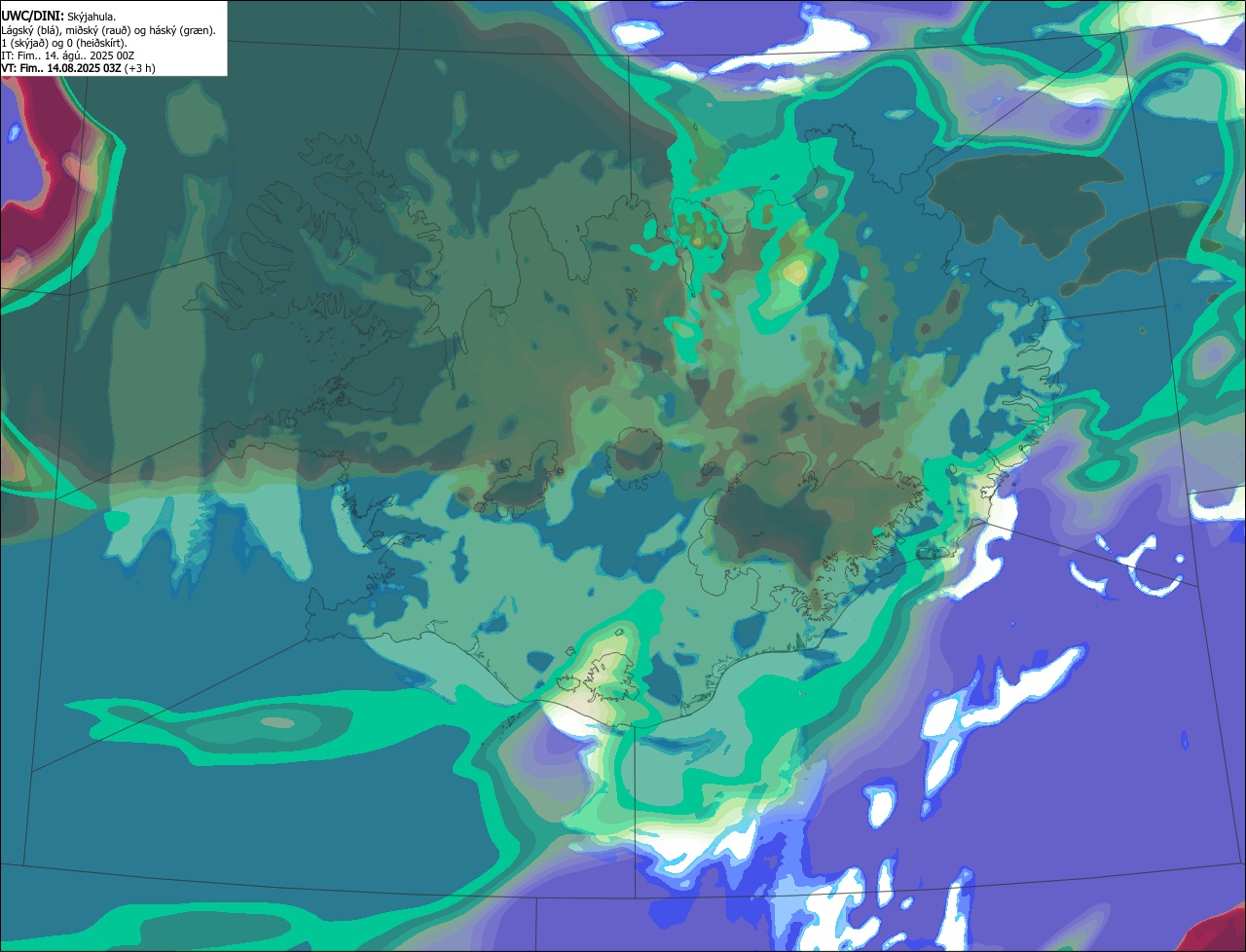Click the '1 (skýjað) og 0 (heiðskírt).' line
1246x952 pixels.
click(64, 43)
